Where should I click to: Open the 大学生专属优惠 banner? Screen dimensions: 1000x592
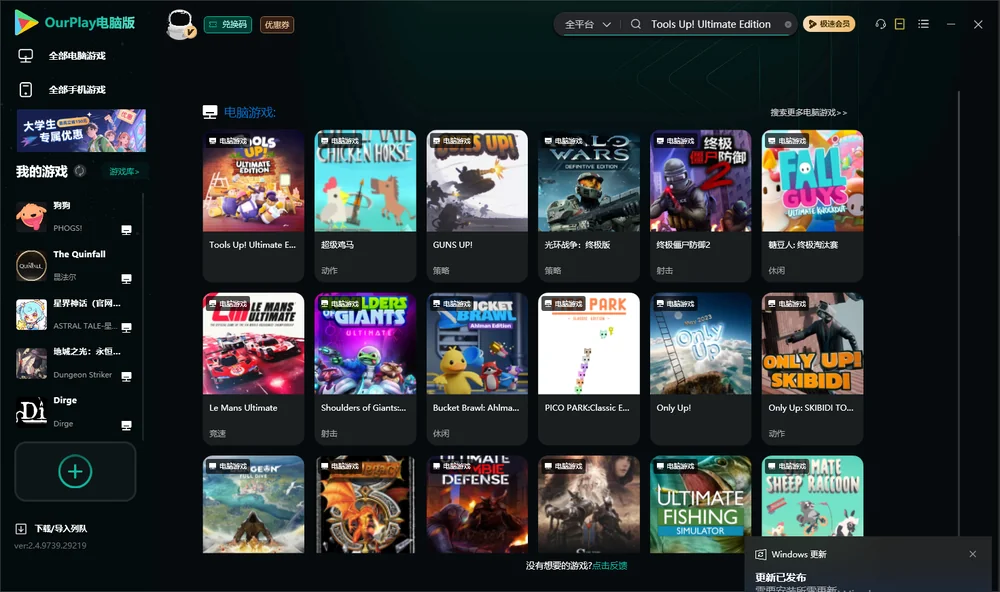tap(81, 130)
